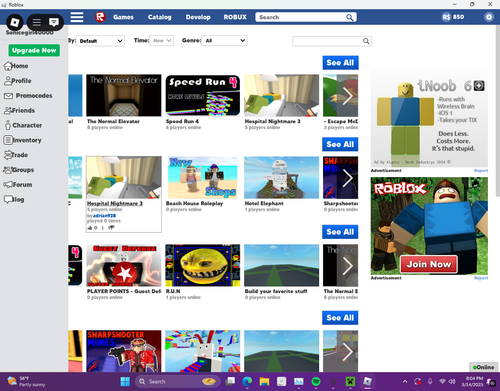Open File Explorer from the taskbar

coord(264,381)
